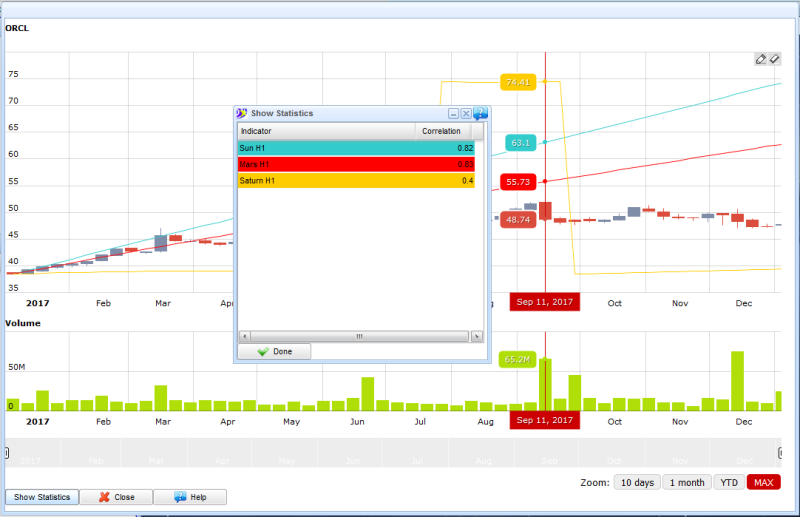Click the statistics table's right scroll arrow
Viewport: 800px width, 517px height.
477,337
